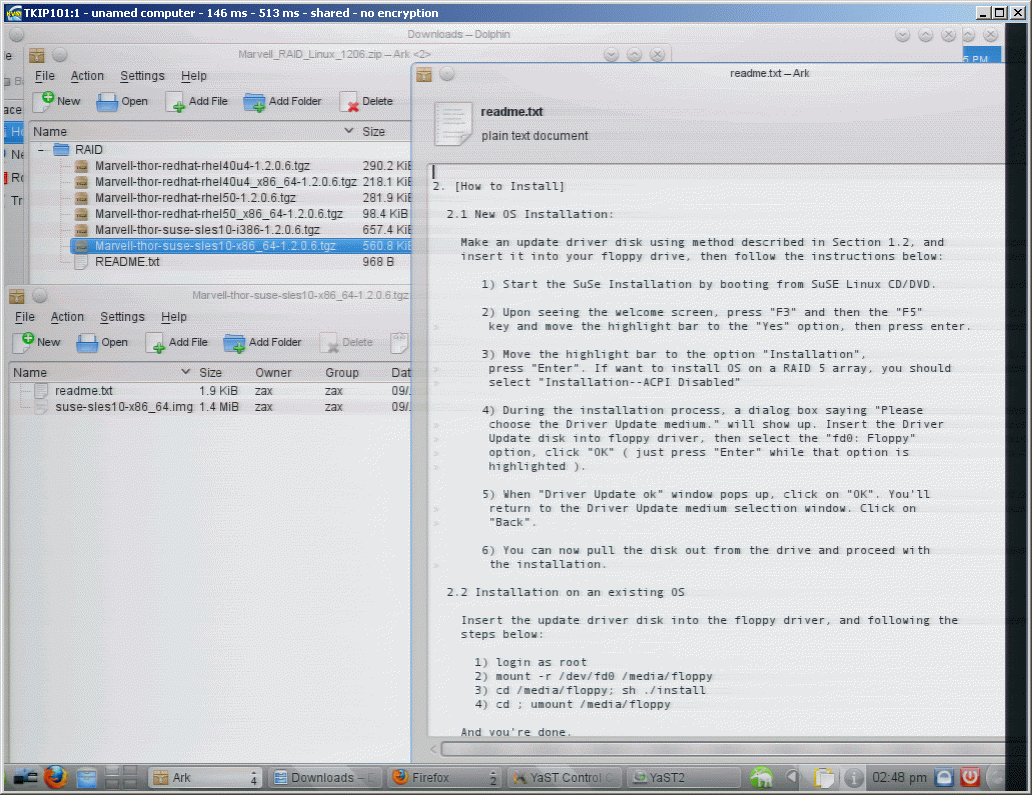Select readme.txt row in lower Ark window
This screenshot has width=1032, height=795.
point(211,390)
